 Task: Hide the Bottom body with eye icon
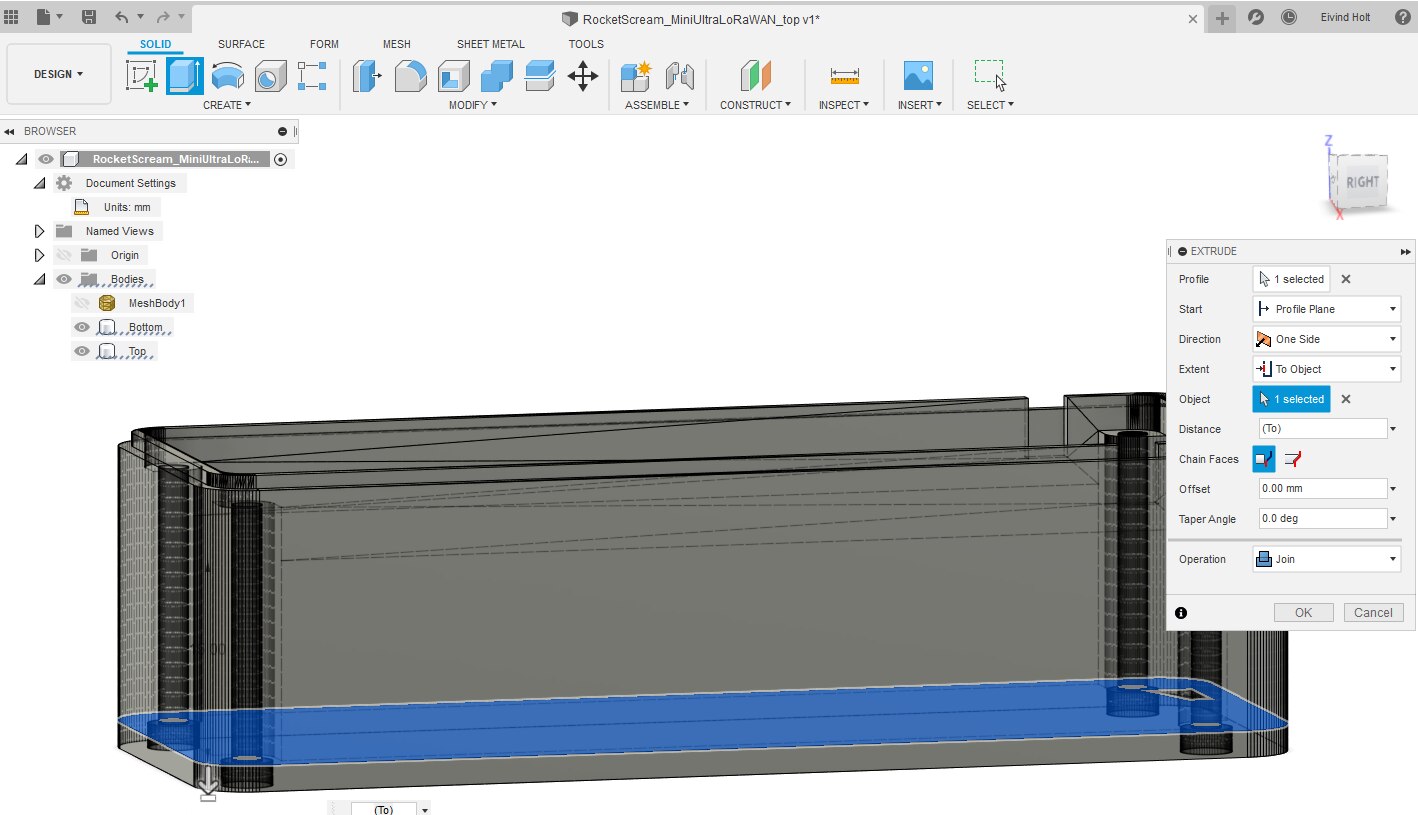[x=82, y=327]
